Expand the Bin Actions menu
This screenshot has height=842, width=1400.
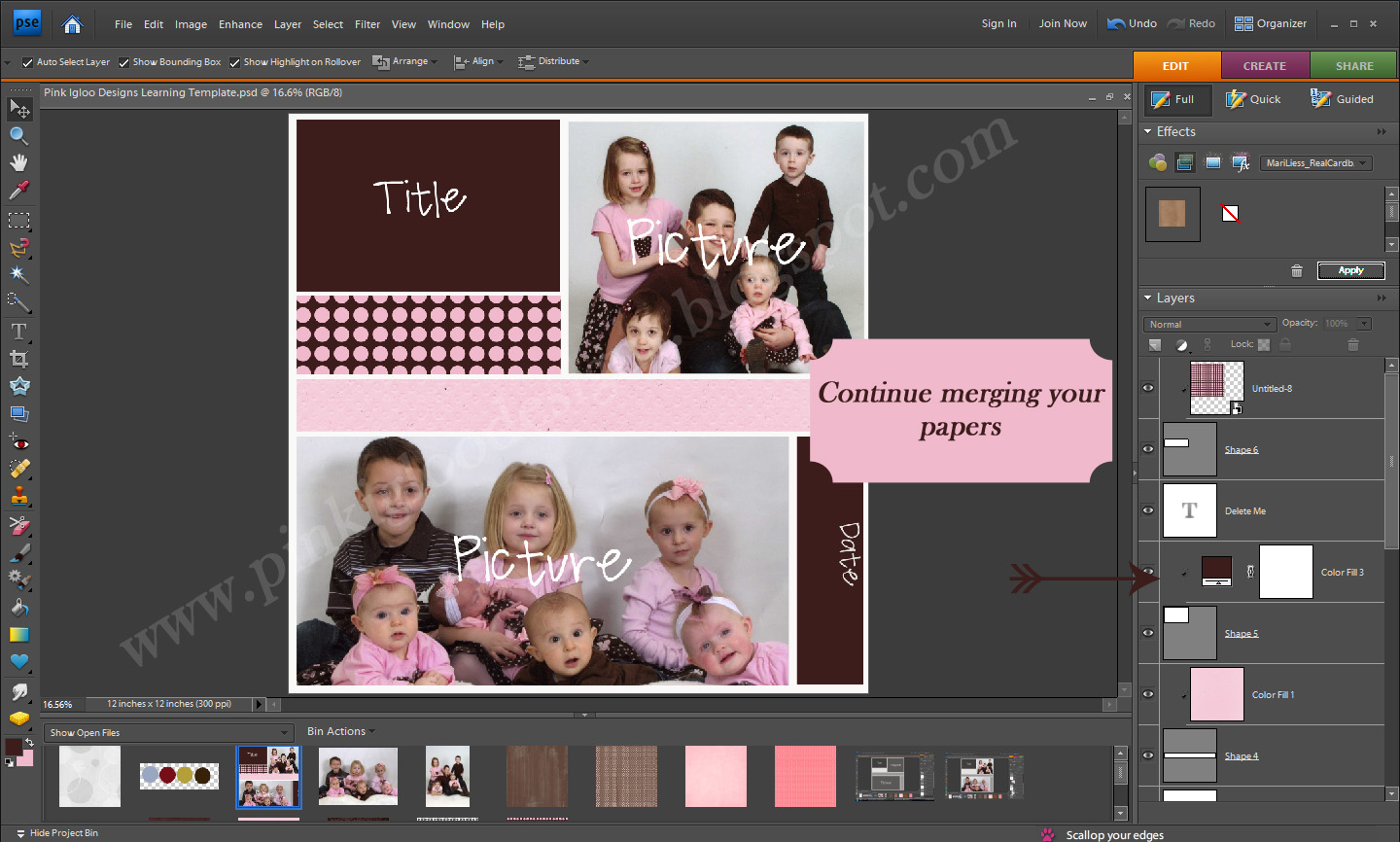tap(340, 731)
